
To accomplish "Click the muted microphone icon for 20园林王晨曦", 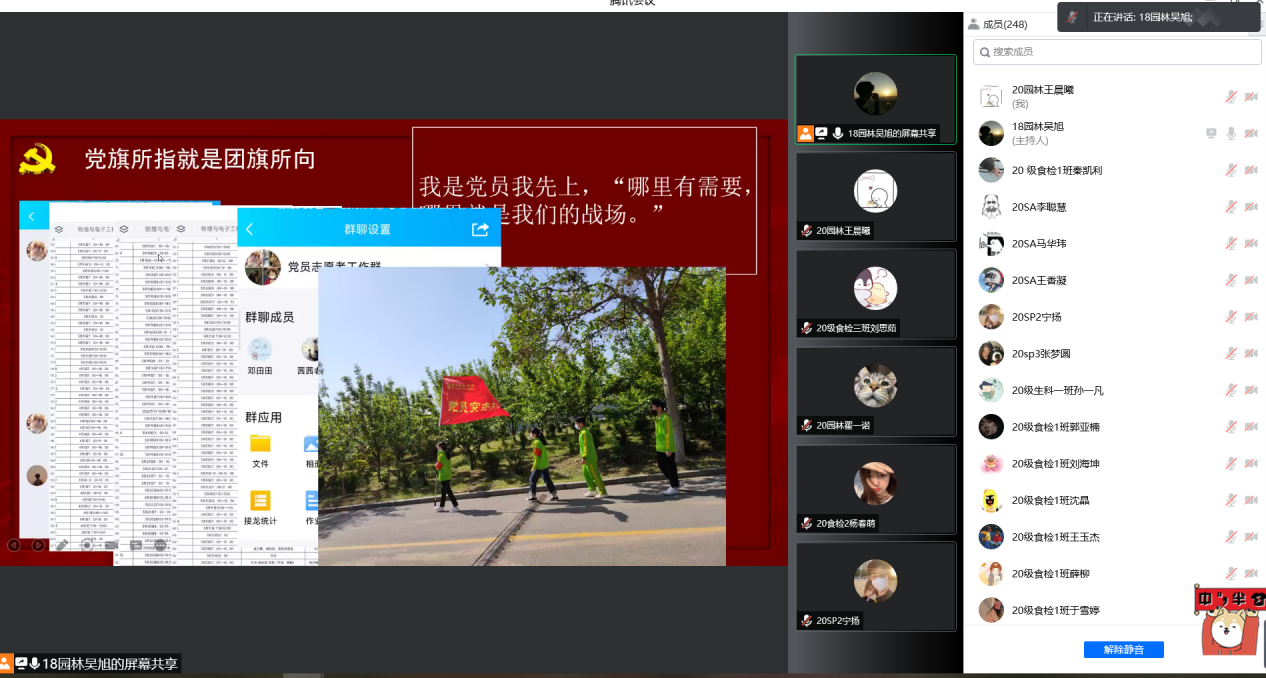I will coord(1231,97).
